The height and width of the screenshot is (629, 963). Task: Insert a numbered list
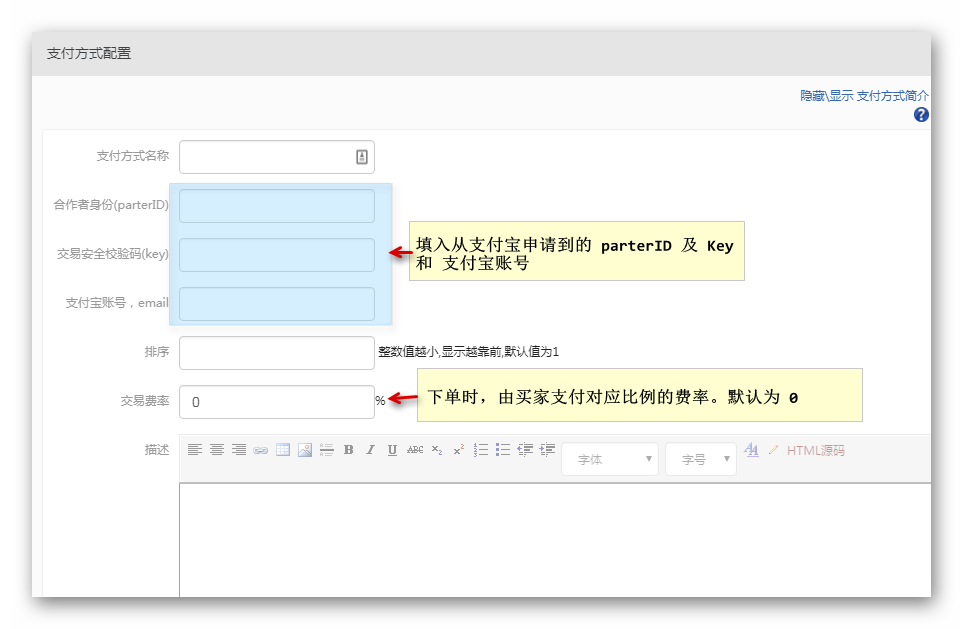tap(481, 450)
